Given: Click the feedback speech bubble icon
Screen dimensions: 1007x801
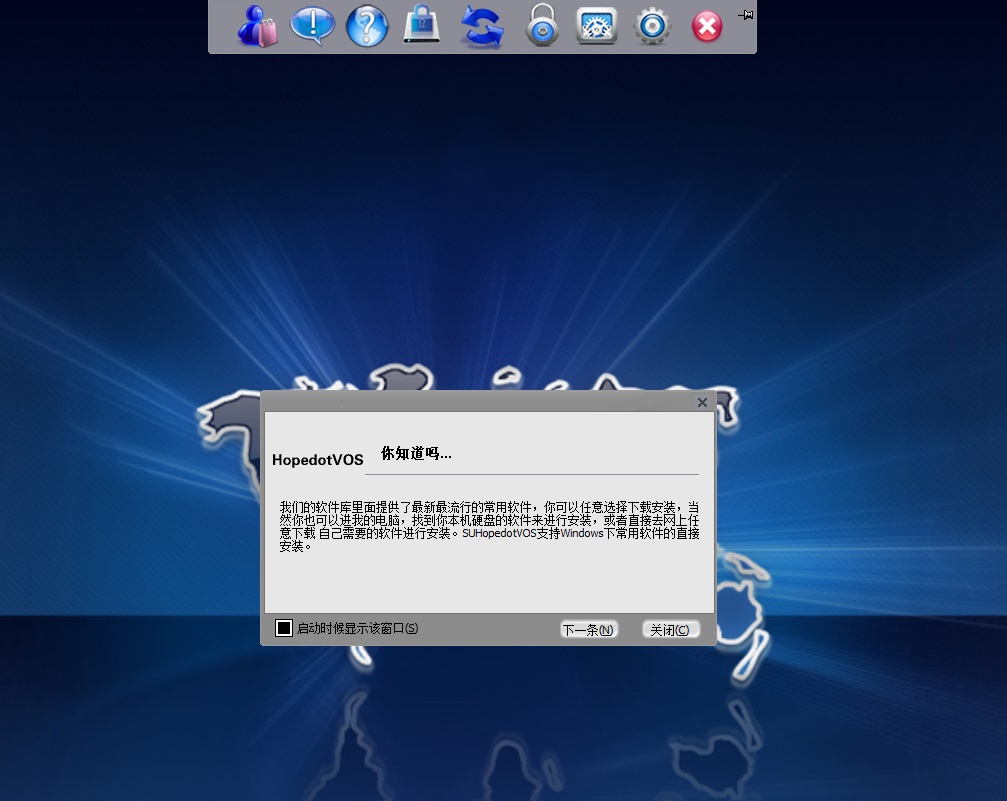Looking at the screenshot, I should 311,26.
